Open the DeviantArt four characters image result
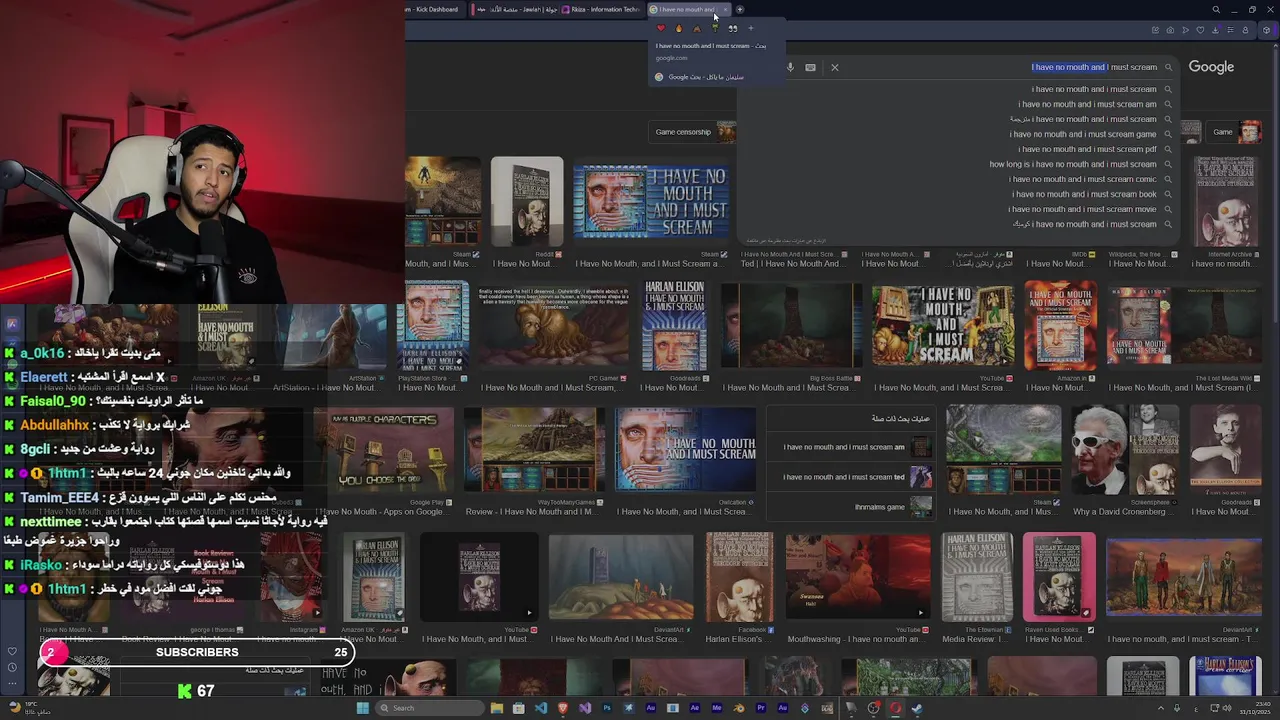The width and height of the screenshot is (1280, 720). pyautogui.click(x=1184, y=577)
